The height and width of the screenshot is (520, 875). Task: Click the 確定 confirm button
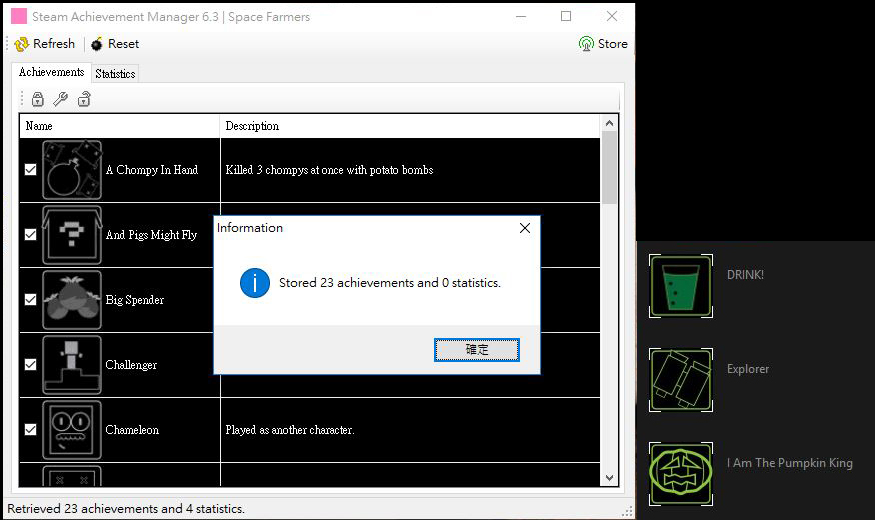(477, 350)
